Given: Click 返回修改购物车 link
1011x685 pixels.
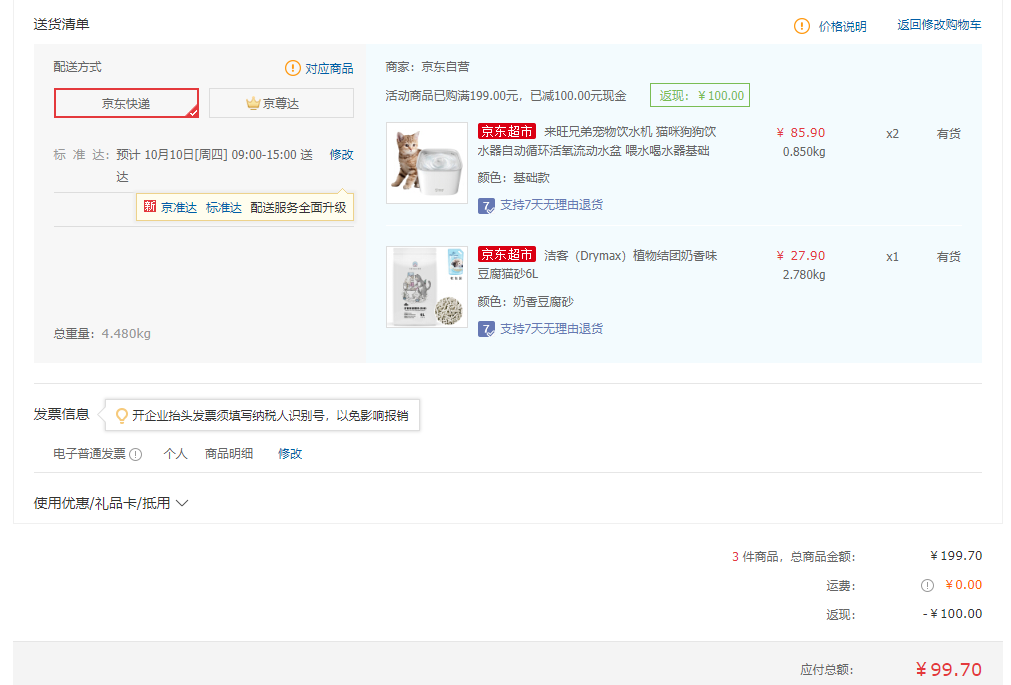Looking at the screenshot, I should (939, 25).
